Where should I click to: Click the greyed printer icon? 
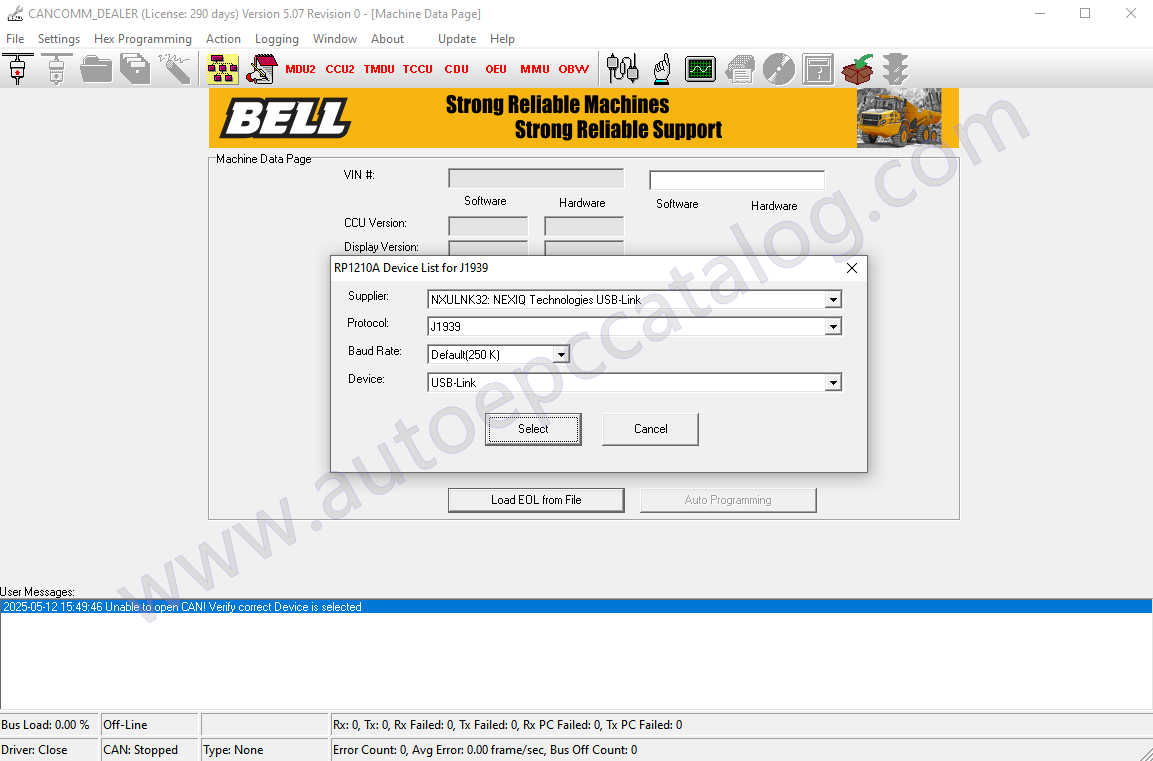pos(740,69)
